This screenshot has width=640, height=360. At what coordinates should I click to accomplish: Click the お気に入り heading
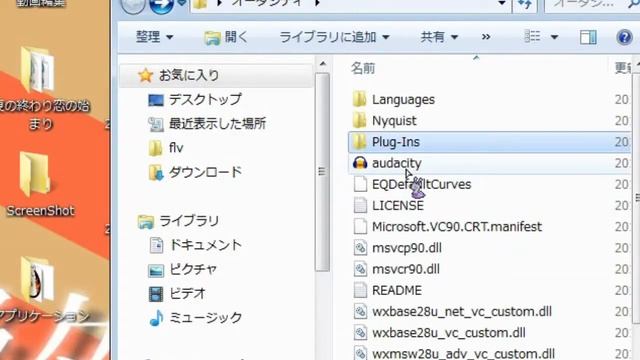click(x=189, y=75)
